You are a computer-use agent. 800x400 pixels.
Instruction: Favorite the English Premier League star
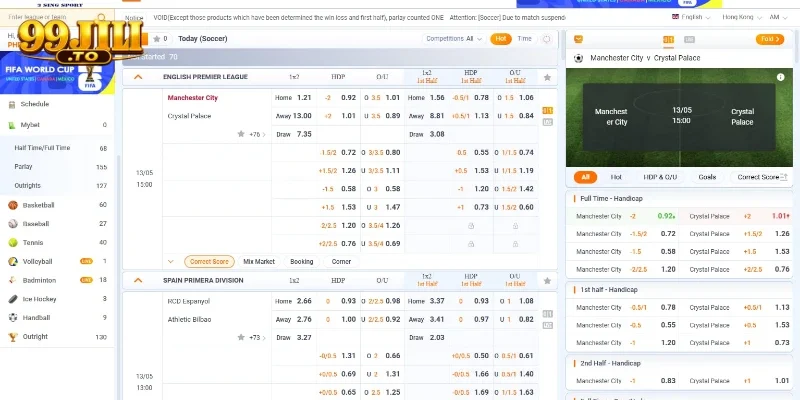(x=547, y=78)
